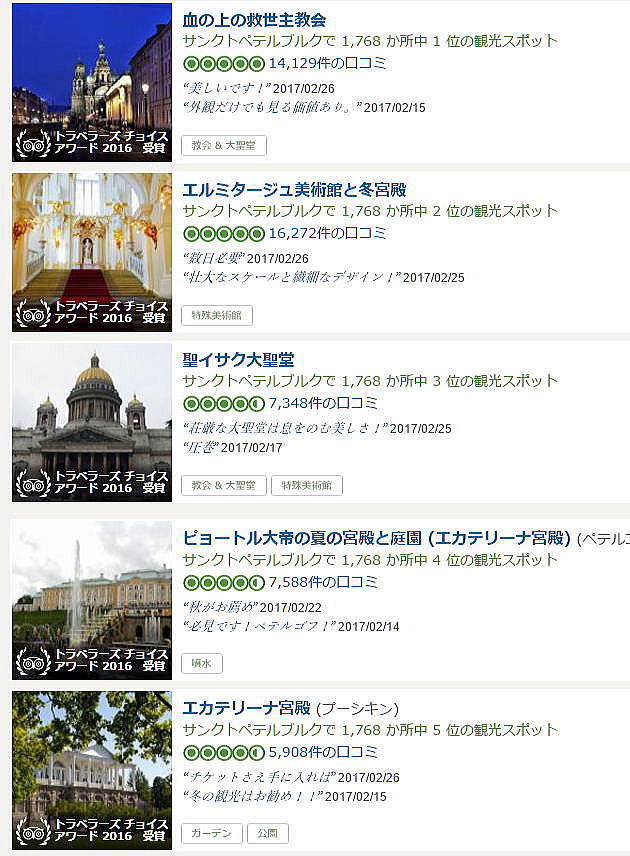Click the St. Isaac's Cathedral dome thumbnail
Viewport: 630px width, 856px height.
[x=92, y=422]
